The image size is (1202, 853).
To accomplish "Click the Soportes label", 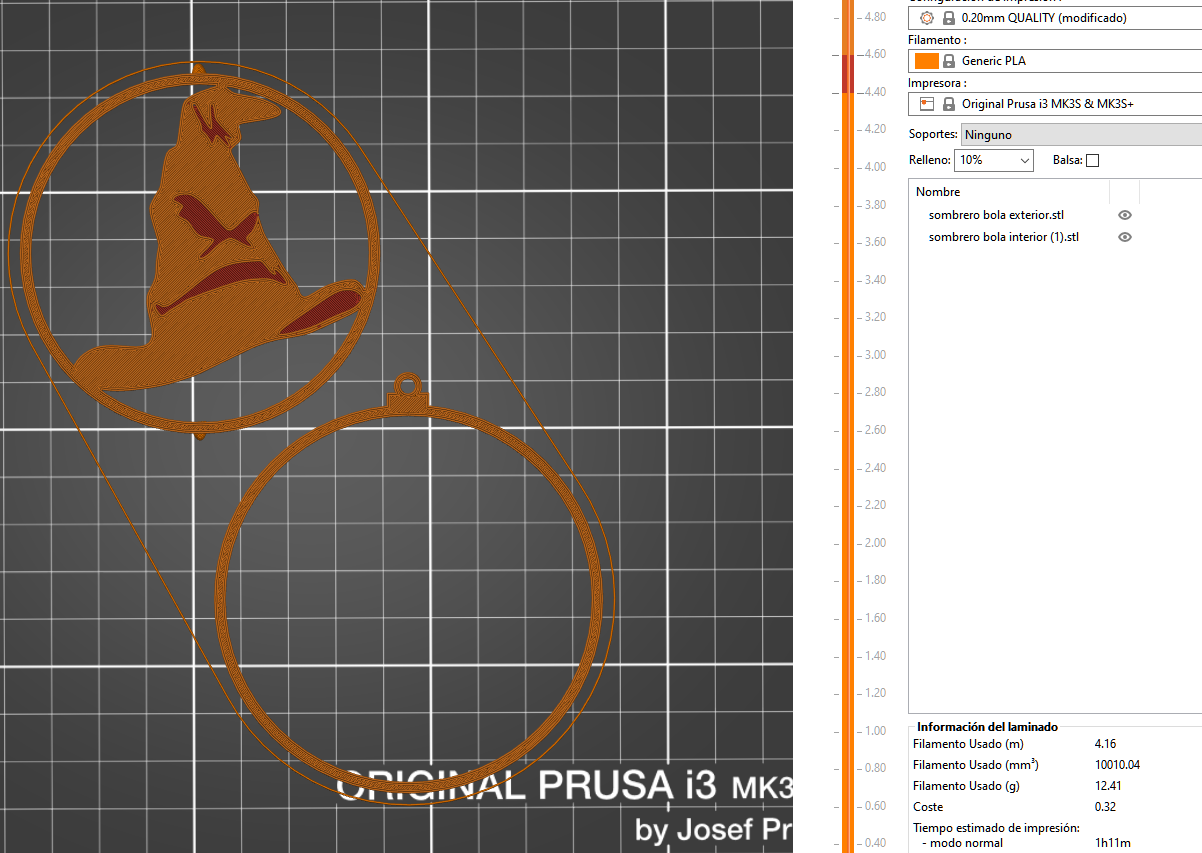I will tap(932, 134).
